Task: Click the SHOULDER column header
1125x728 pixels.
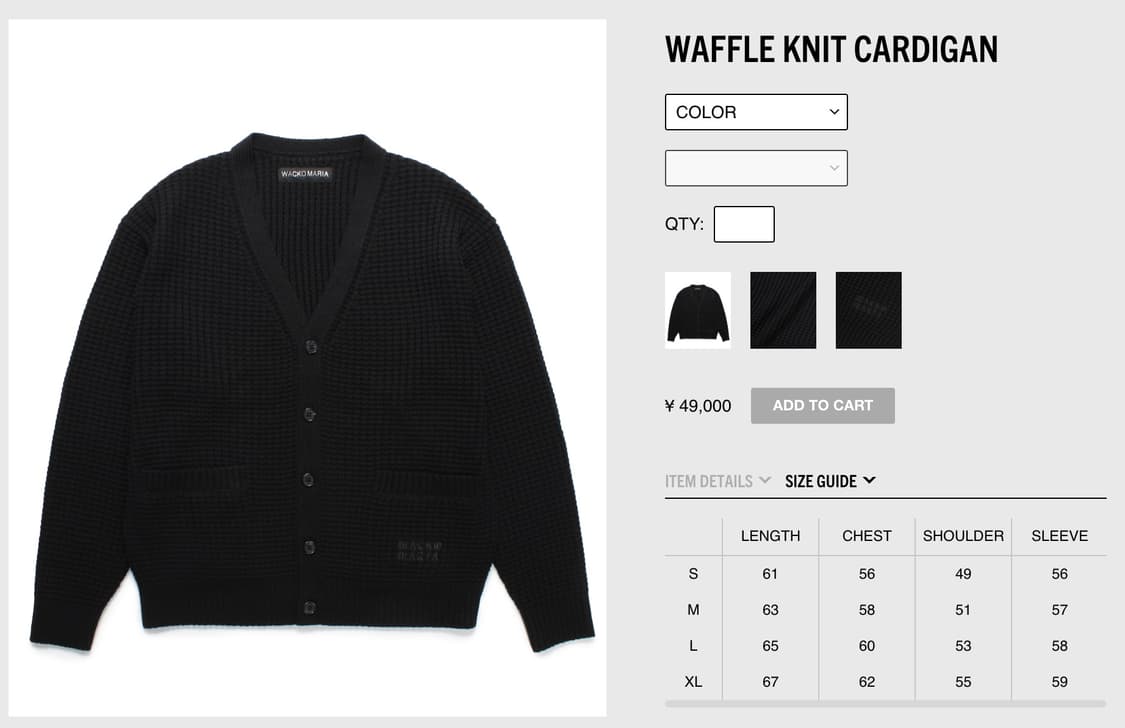Action: pyautogui.click(x=964, y=536)
